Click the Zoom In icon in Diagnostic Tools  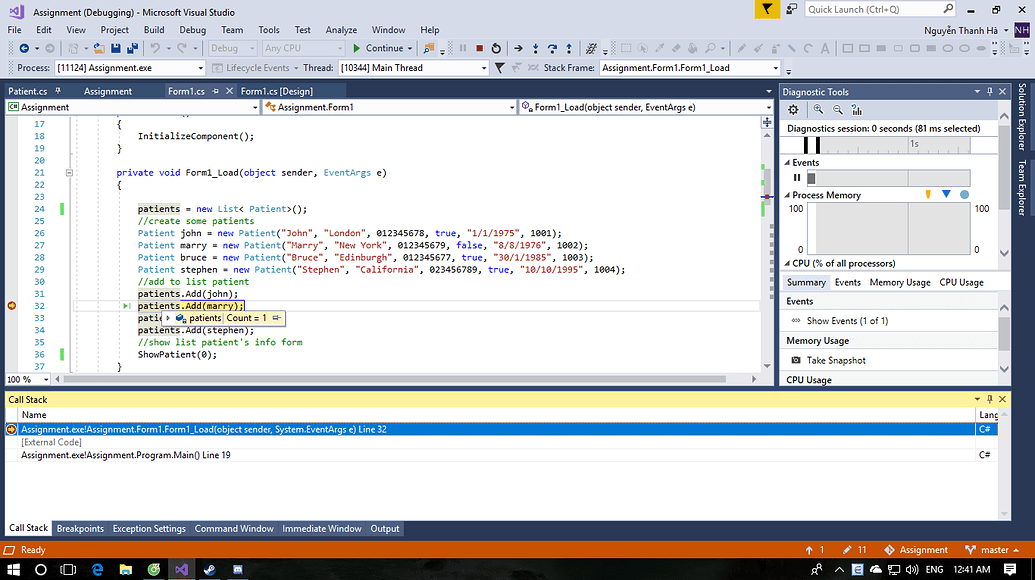818,110
